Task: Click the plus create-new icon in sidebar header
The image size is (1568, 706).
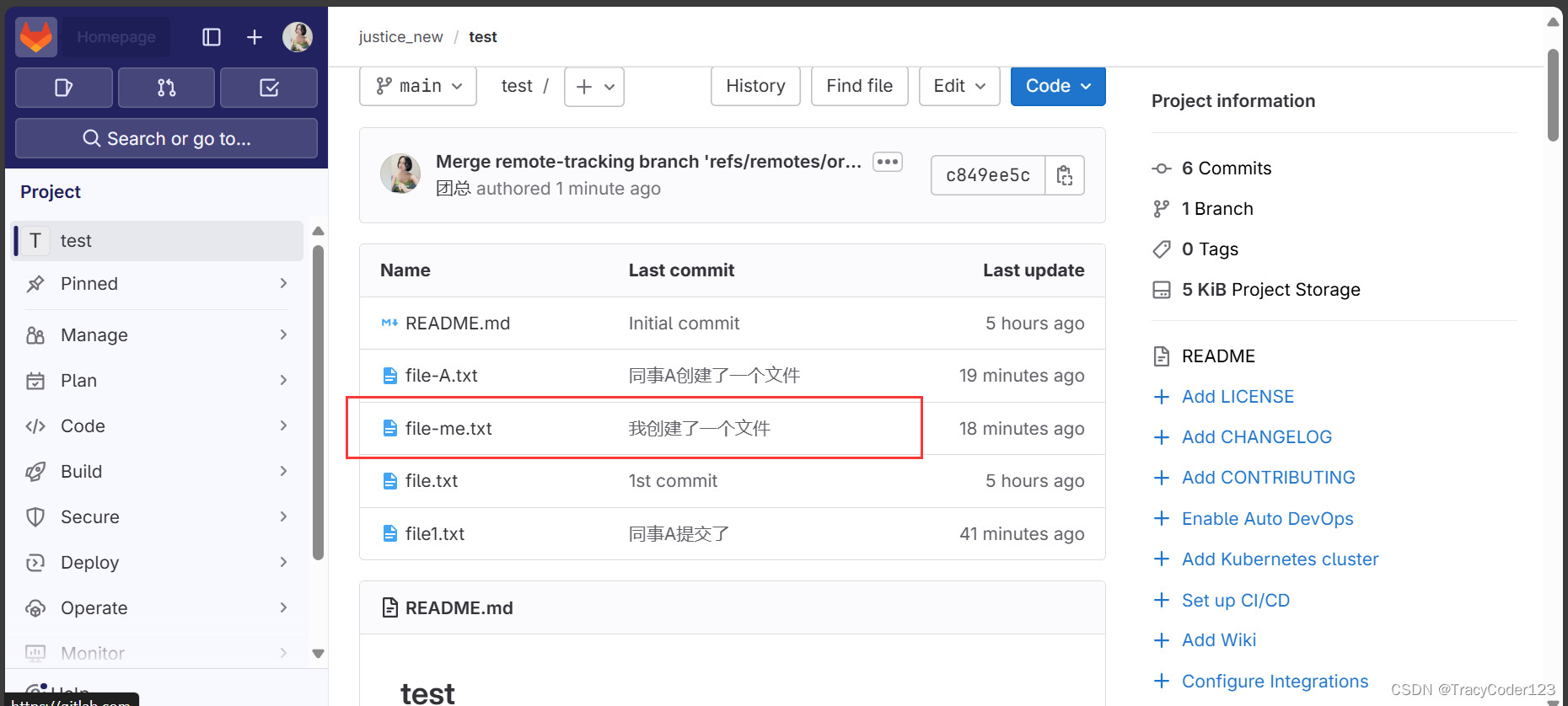Action: pyautogui.click(x=255, y=37)
